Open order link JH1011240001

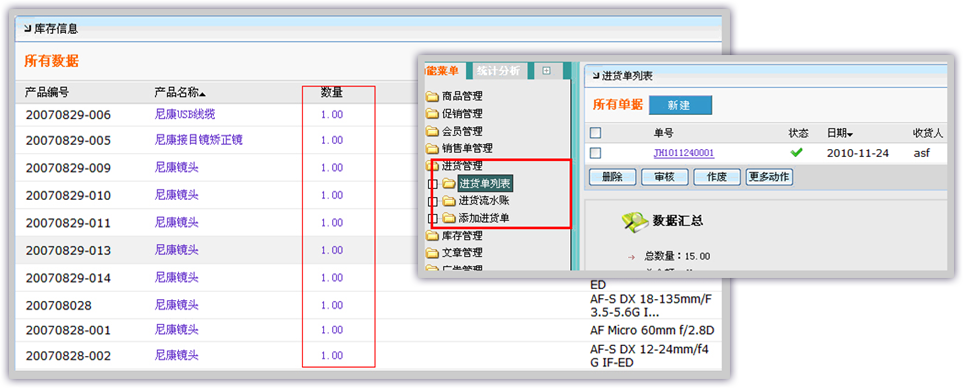click(684, 153)
